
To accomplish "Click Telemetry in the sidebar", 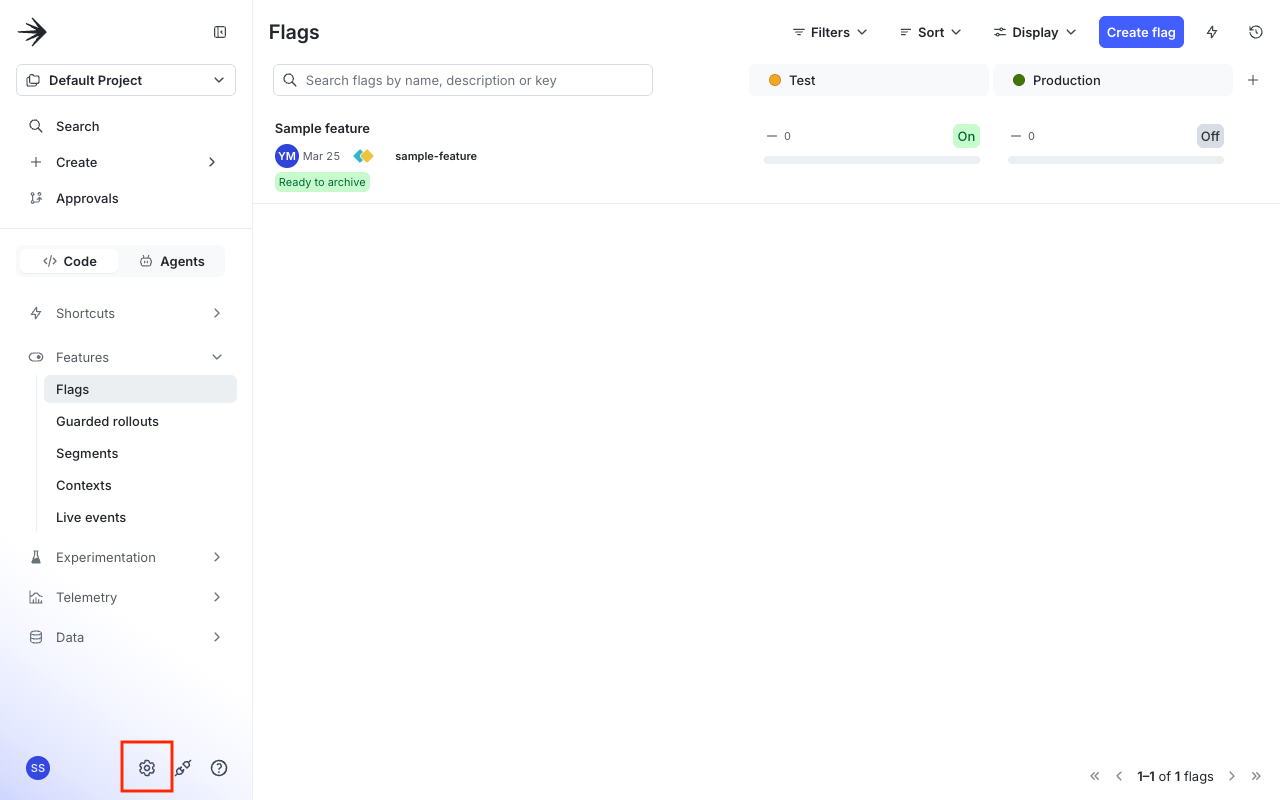I will pos(86,597).
